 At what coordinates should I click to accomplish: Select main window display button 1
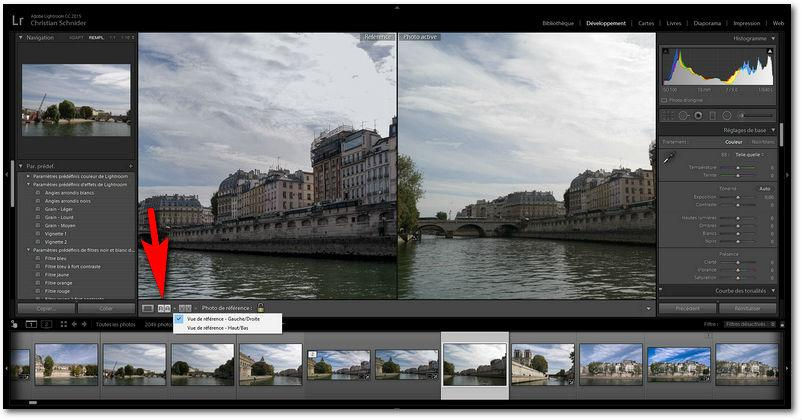click(31, 324)
